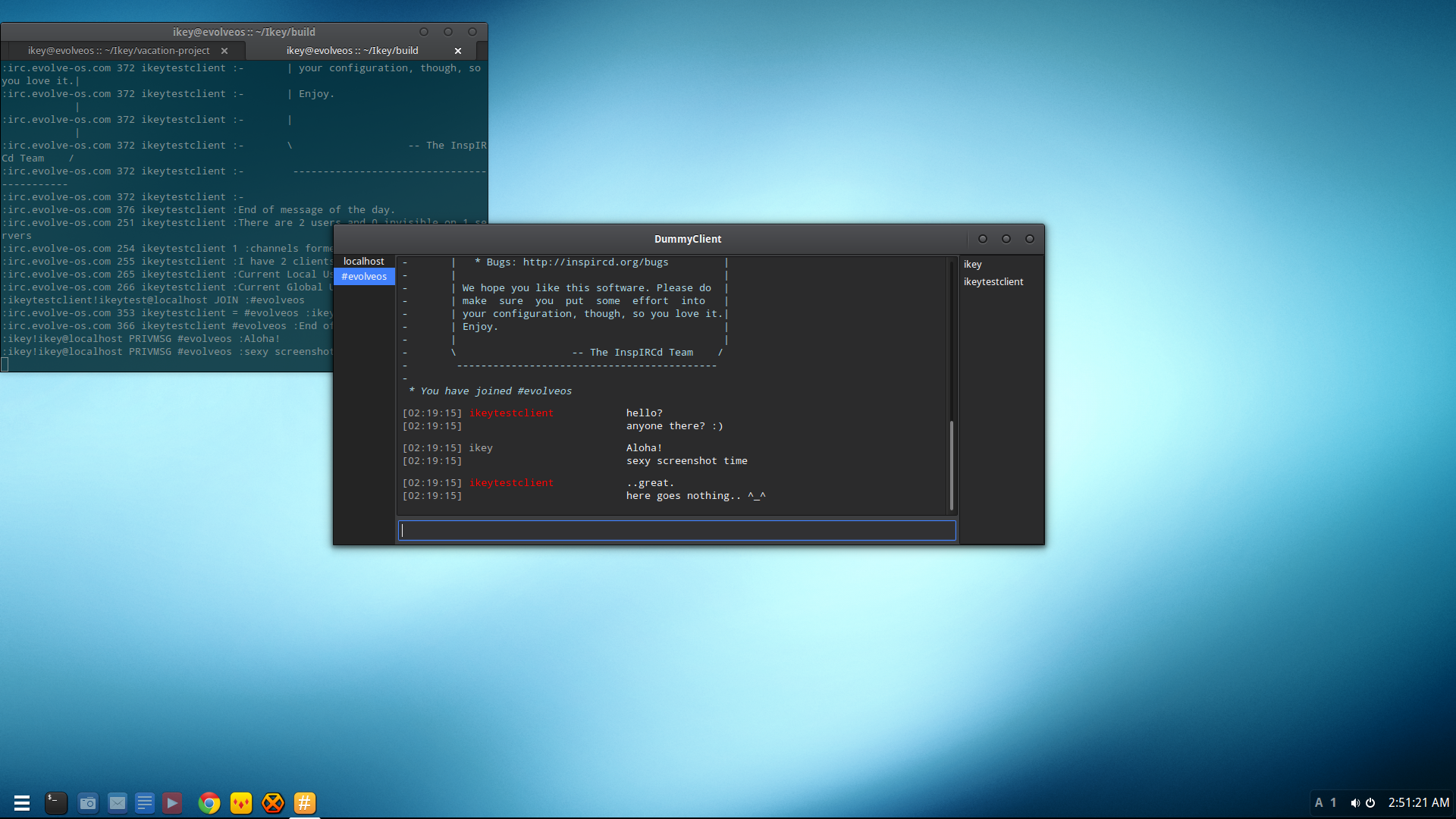The height and width of the screenshot is (819, 1456).
Task: Click the DummyClient window title bar
Action: point(688,239)
